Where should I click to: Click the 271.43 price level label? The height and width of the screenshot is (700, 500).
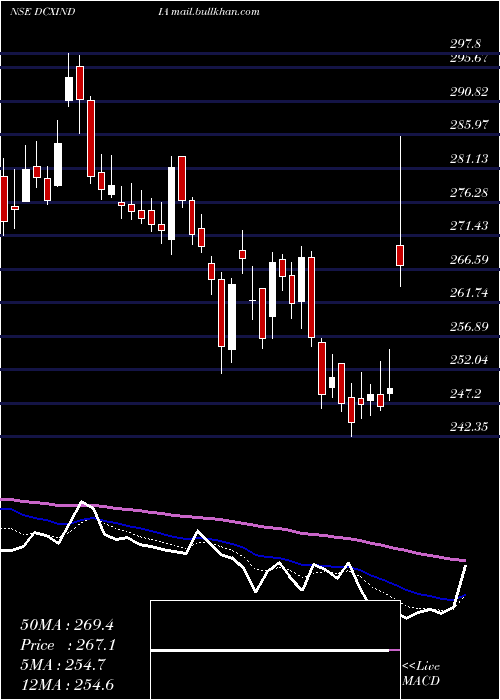click(x=468, y=226)
